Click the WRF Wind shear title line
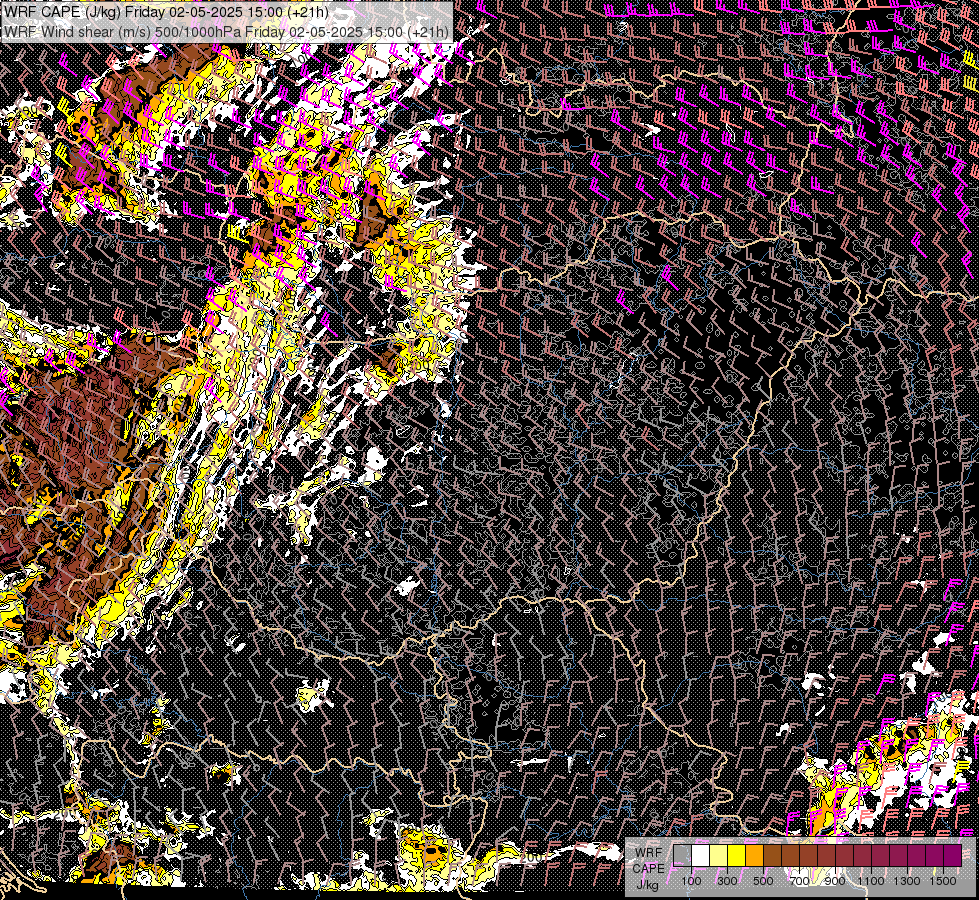This screenshot has width=979, height=900. tap(226, 32)
